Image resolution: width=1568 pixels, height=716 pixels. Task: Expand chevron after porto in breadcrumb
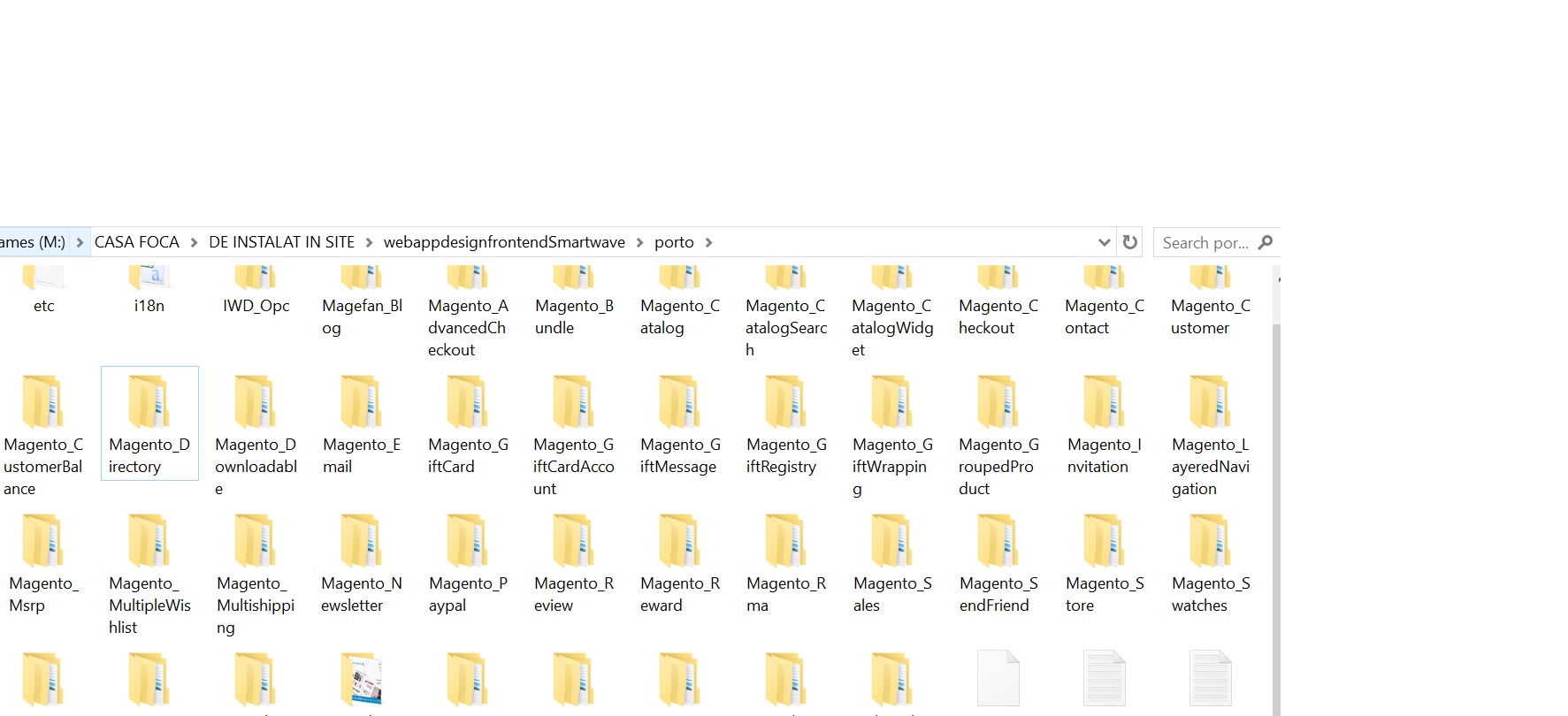coord(708,242)
